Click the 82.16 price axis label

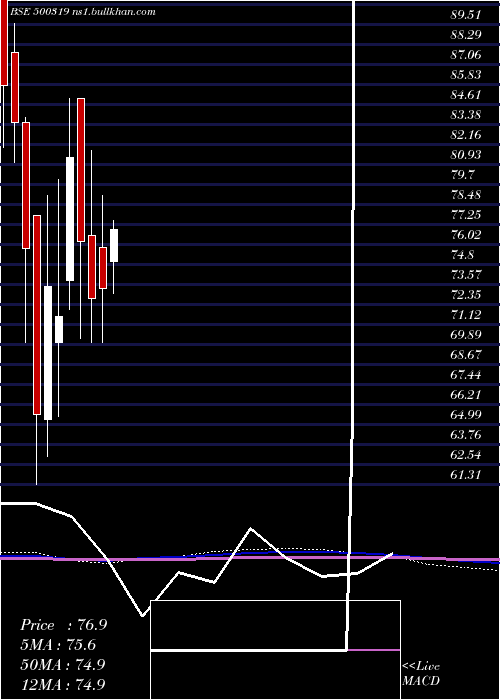click(x=466, y=135)
